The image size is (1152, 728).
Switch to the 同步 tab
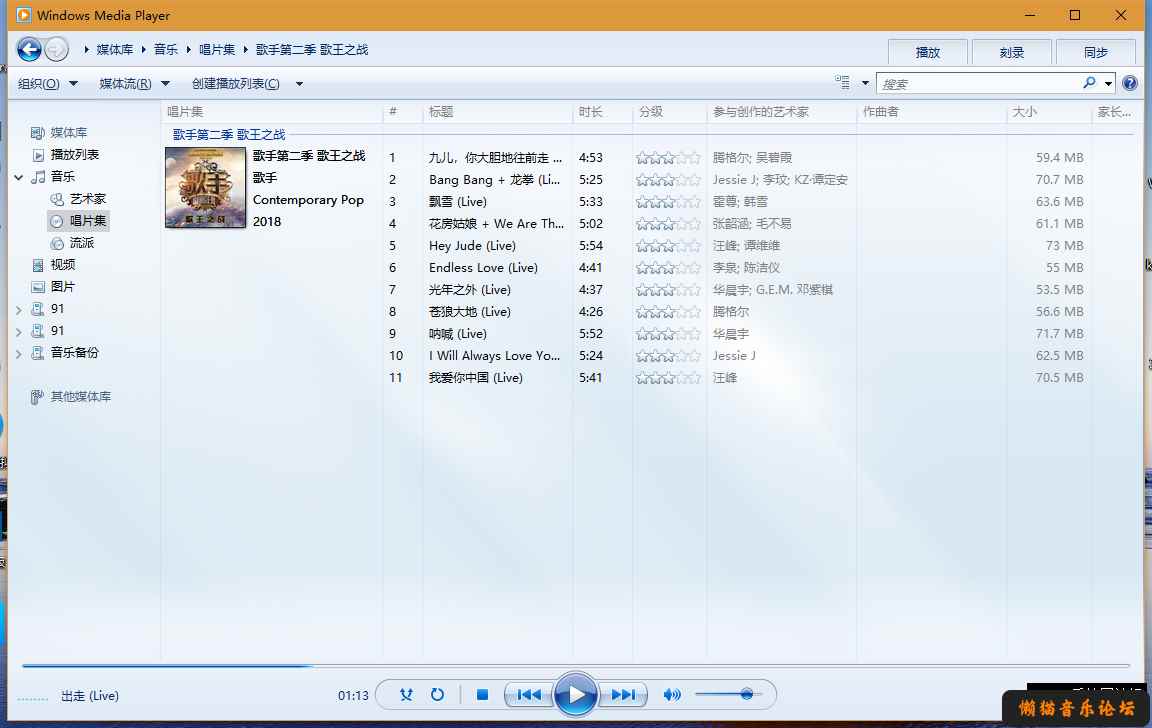click(1095, 52)
